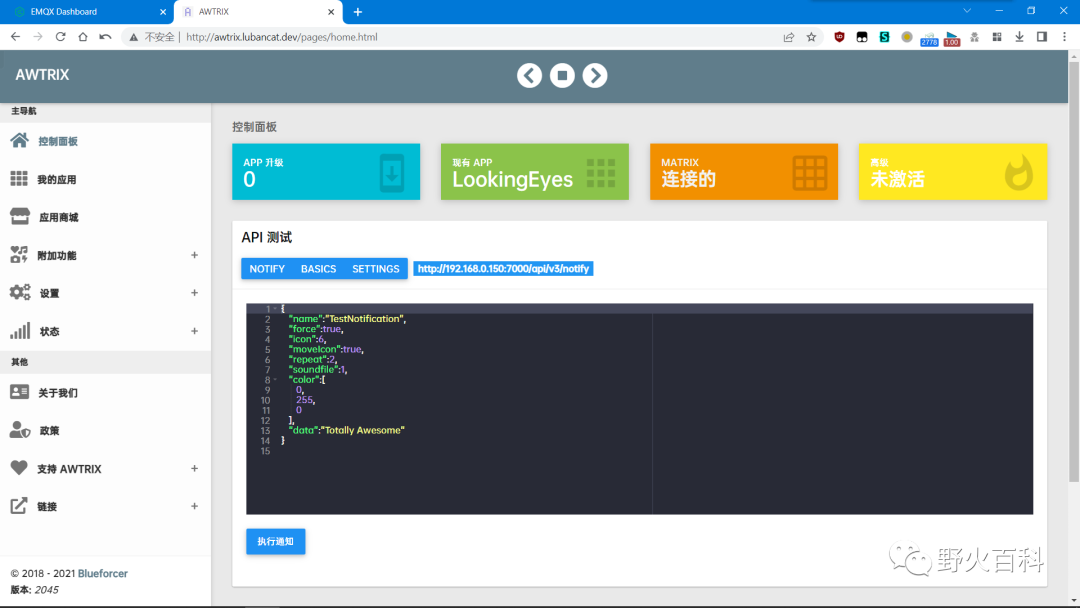1080x608 pixels.
Task: Go to previous app with left arrow
Action: (x=529, y=75)
